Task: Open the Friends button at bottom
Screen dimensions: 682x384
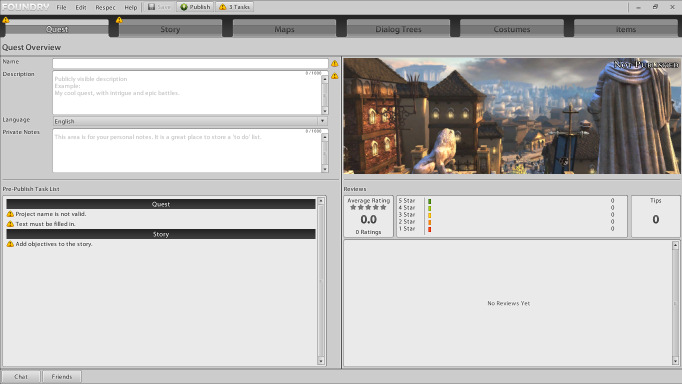Action: point(62,377)
